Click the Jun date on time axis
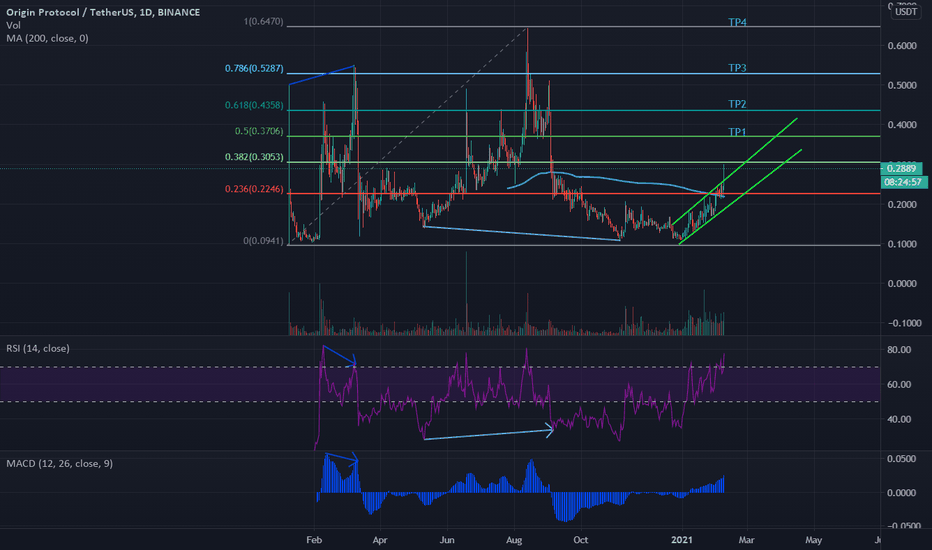Image resolution: width=932 pixels, height=550 pixels. (x=447, y=540)
